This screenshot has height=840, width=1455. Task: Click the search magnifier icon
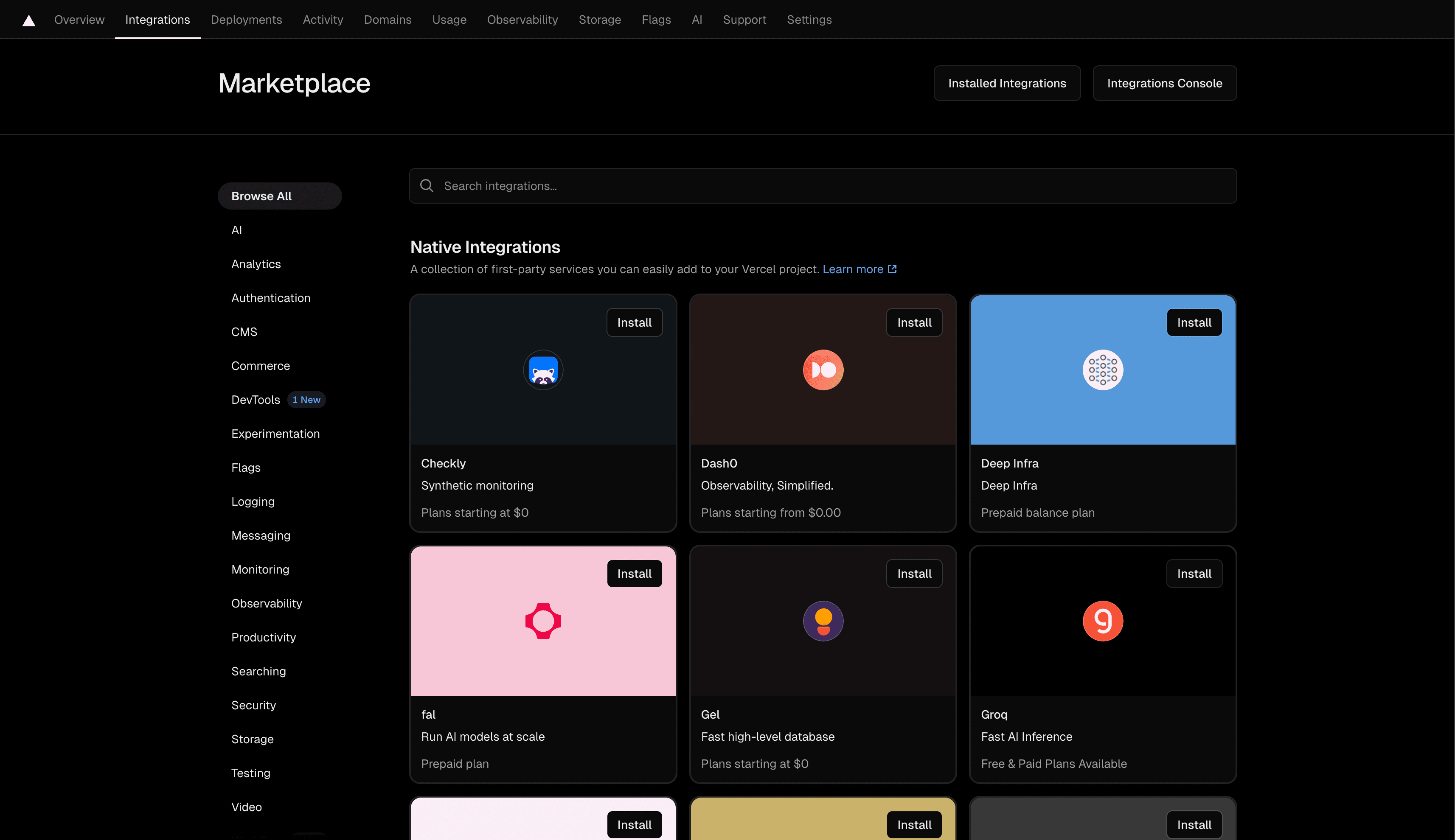click(x=427, y=186)
